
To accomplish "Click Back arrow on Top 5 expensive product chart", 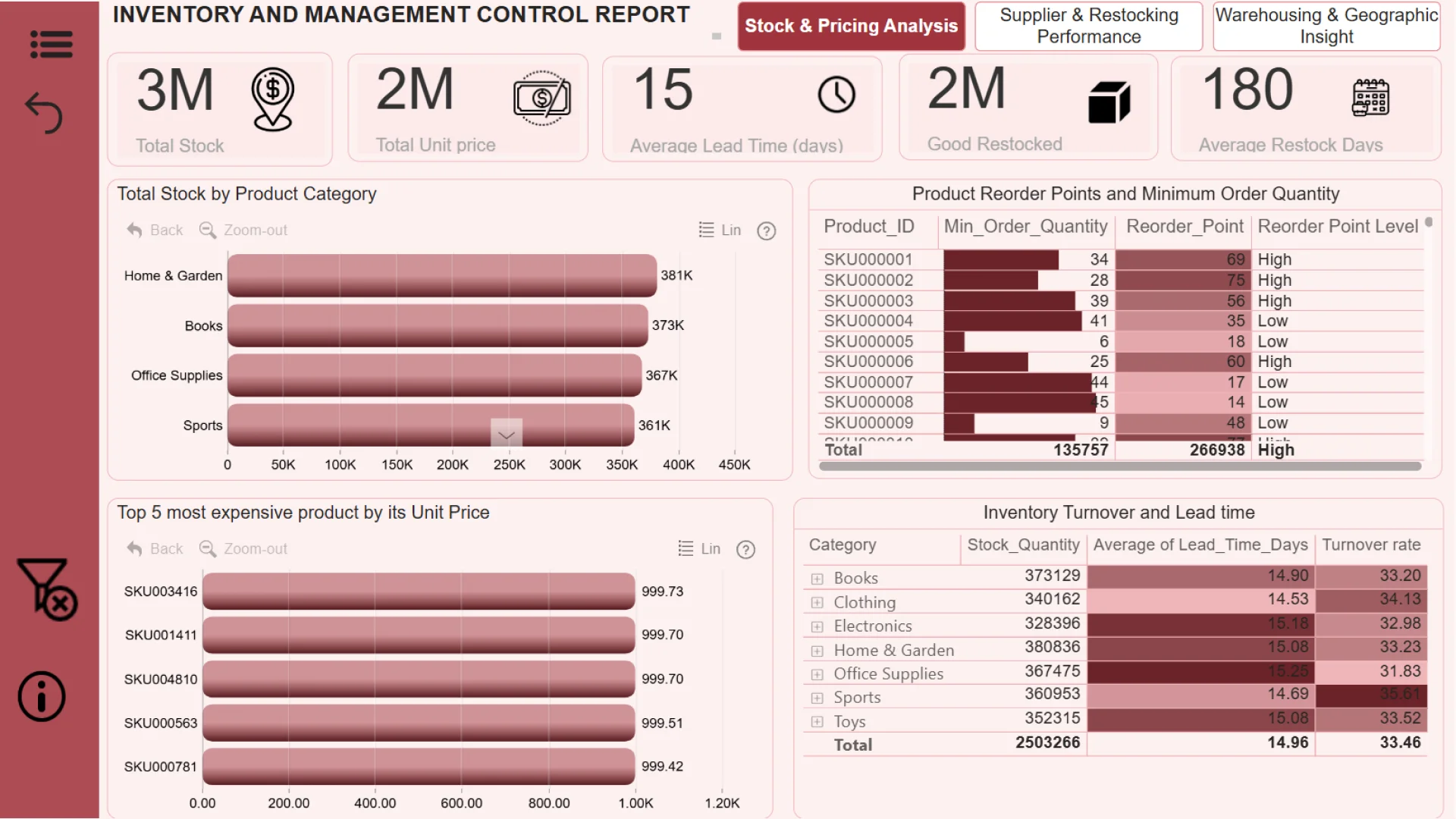I will [x=155, y=548].
